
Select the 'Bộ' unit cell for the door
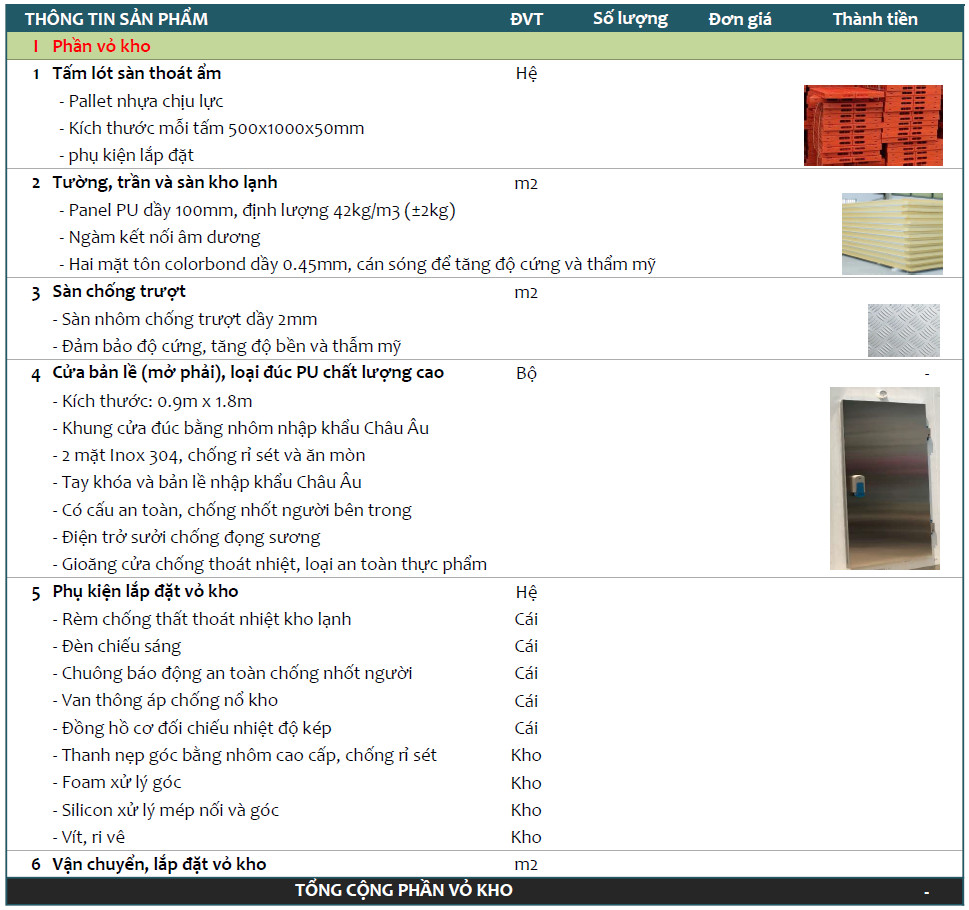[x=526, y=374]
